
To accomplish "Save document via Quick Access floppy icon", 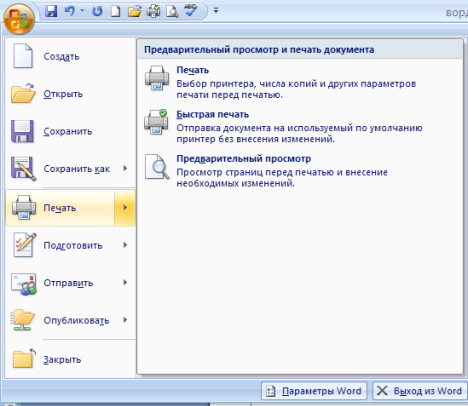I will [51, 11].
